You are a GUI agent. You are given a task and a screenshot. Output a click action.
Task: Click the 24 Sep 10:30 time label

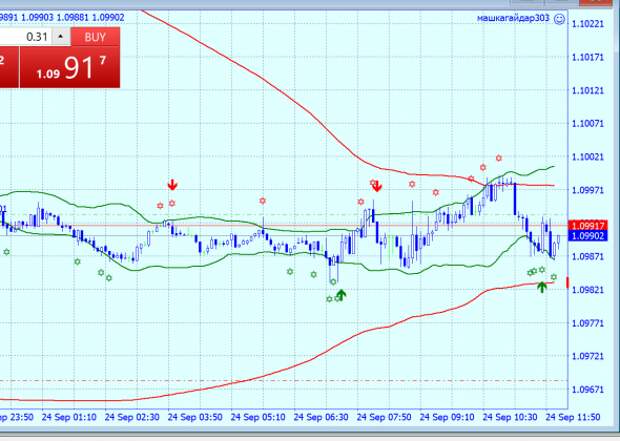(510, 417)
